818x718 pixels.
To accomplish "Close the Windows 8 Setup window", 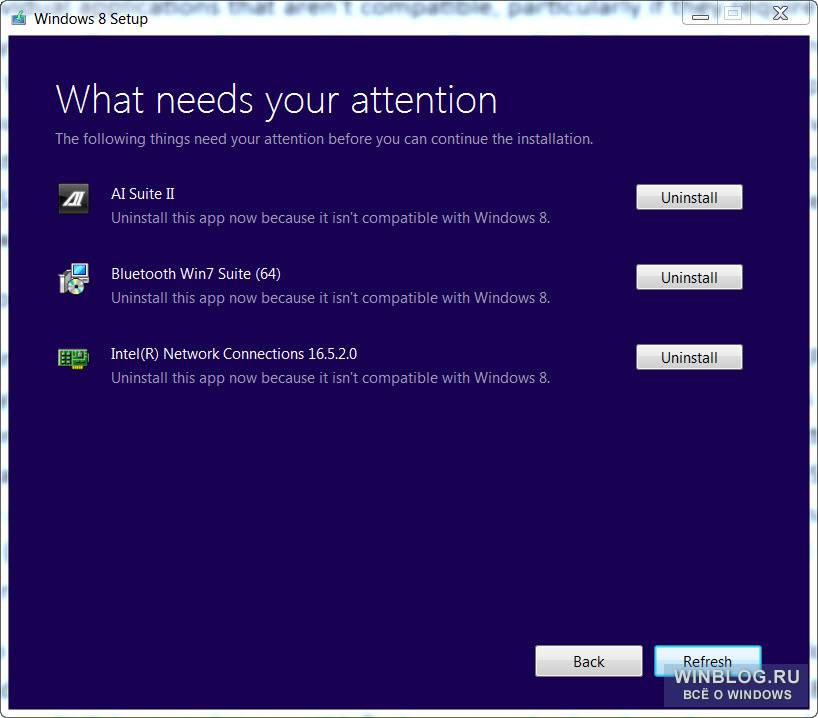I will [x=780, y=15].
